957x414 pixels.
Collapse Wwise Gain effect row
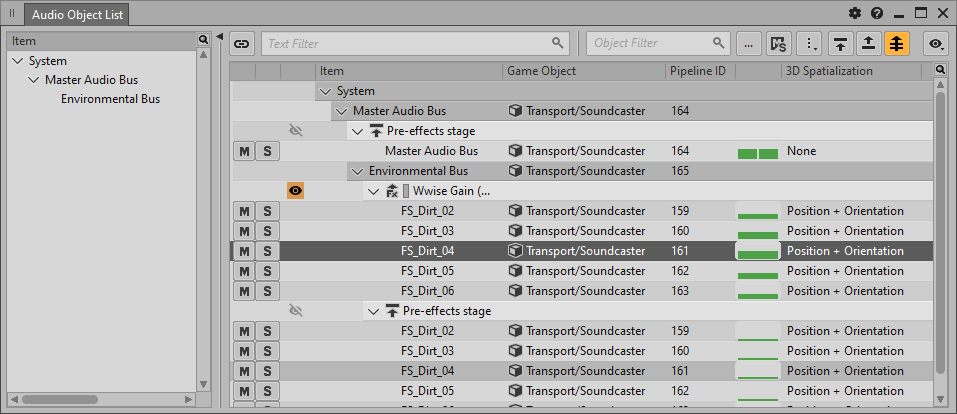coord(374,191)
